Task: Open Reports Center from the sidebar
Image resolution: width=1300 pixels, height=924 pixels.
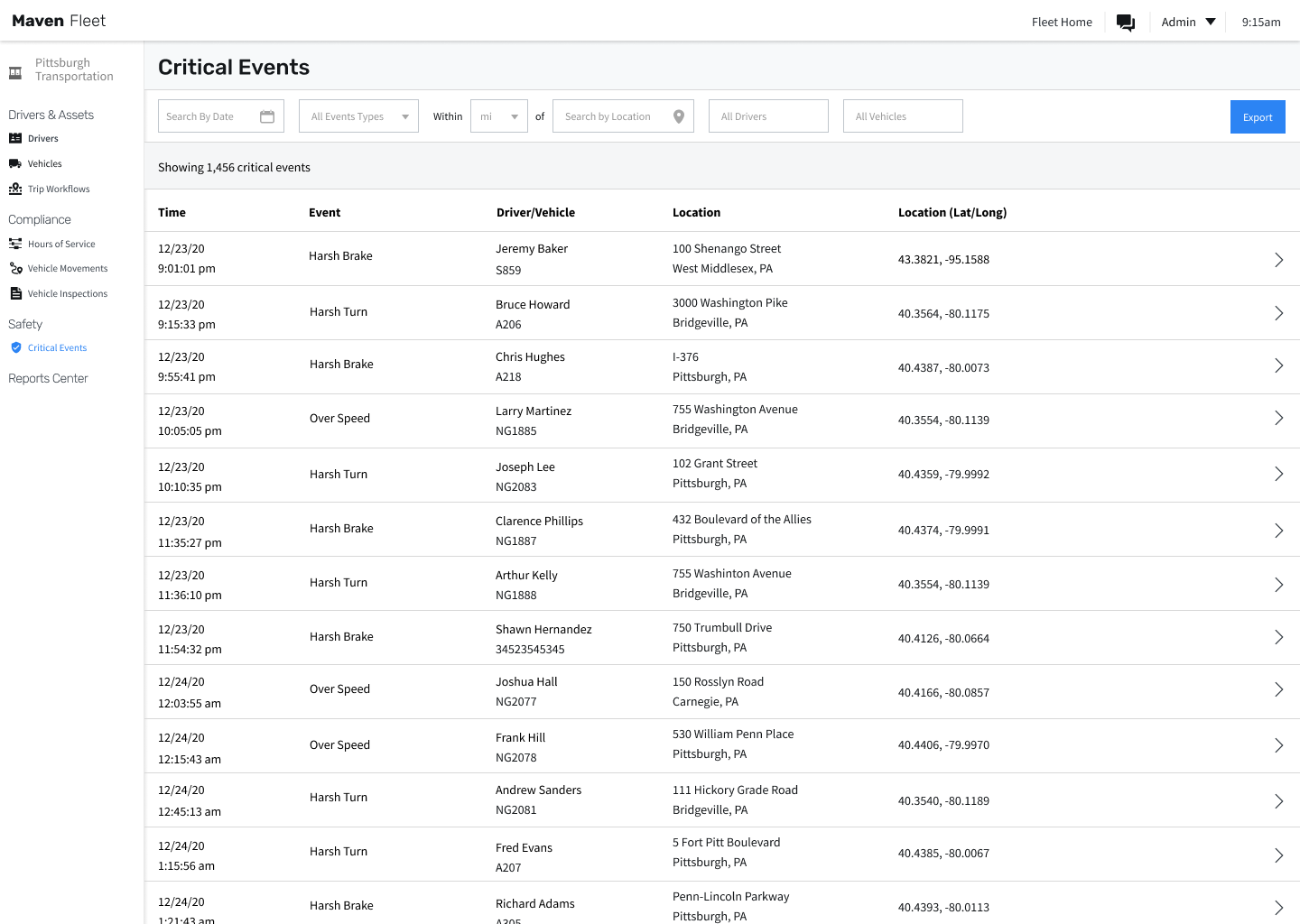Action: (48, 378)
